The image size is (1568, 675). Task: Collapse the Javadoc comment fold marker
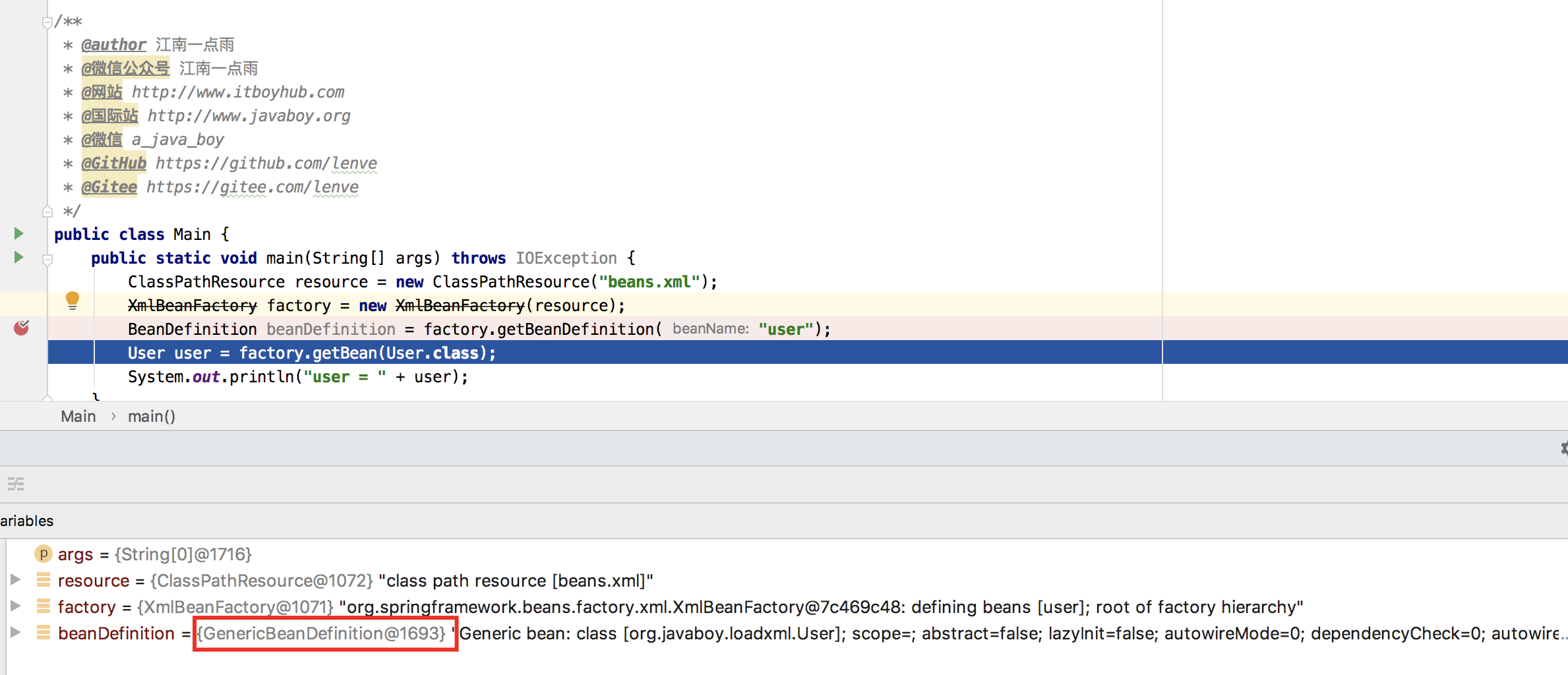tap(47, 22)
